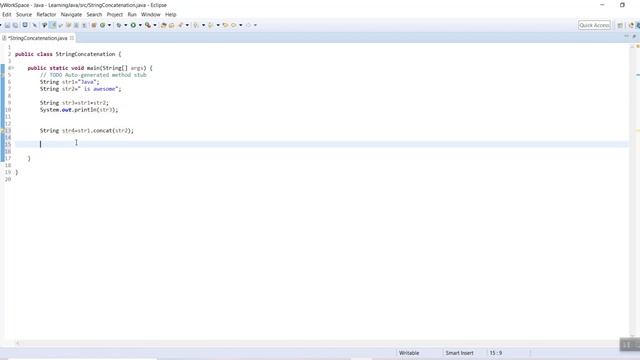Click the str4=str1.concat(str2); line
The height and width of the screenshot is (360, 640).
click(87, 131)
